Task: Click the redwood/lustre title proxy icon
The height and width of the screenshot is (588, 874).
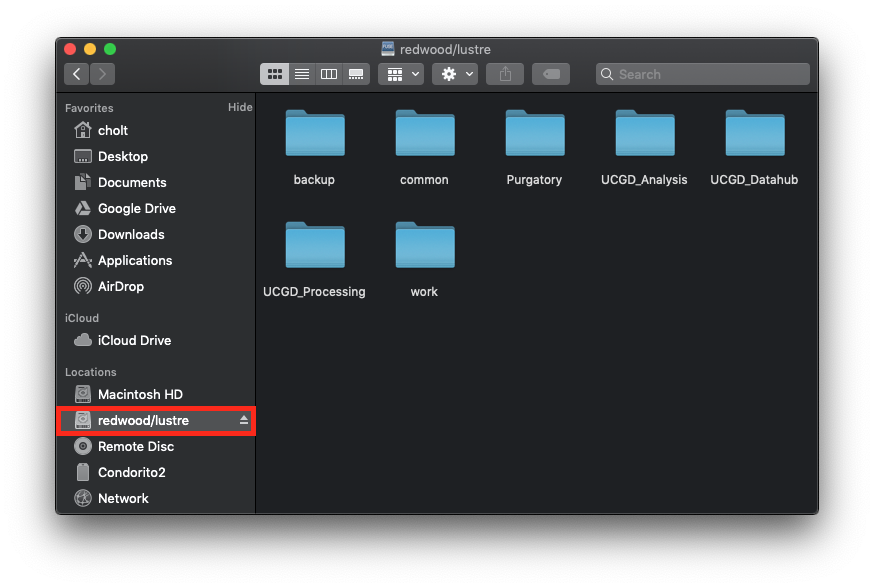Action: (388, 49)
